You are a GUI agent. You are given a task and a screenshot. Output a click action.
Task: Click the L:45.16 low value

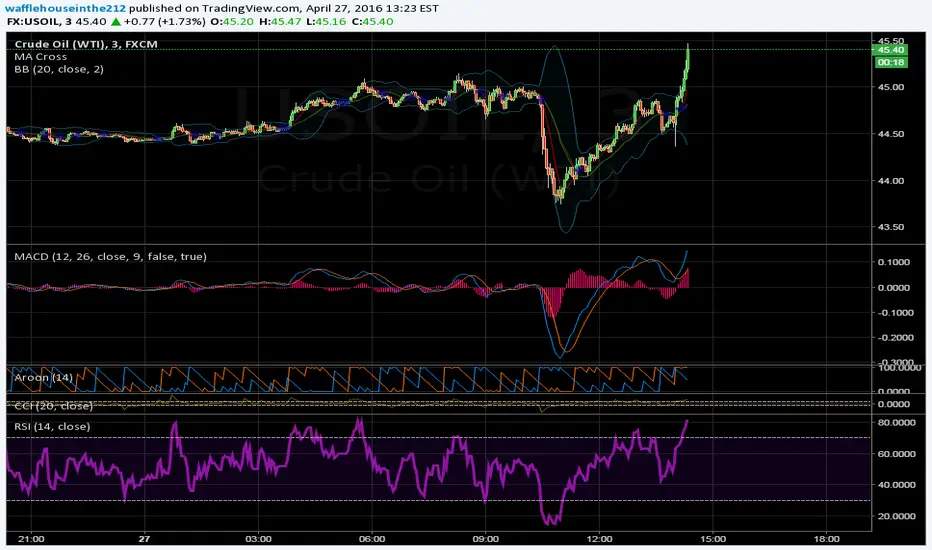[x=326, y=21]
